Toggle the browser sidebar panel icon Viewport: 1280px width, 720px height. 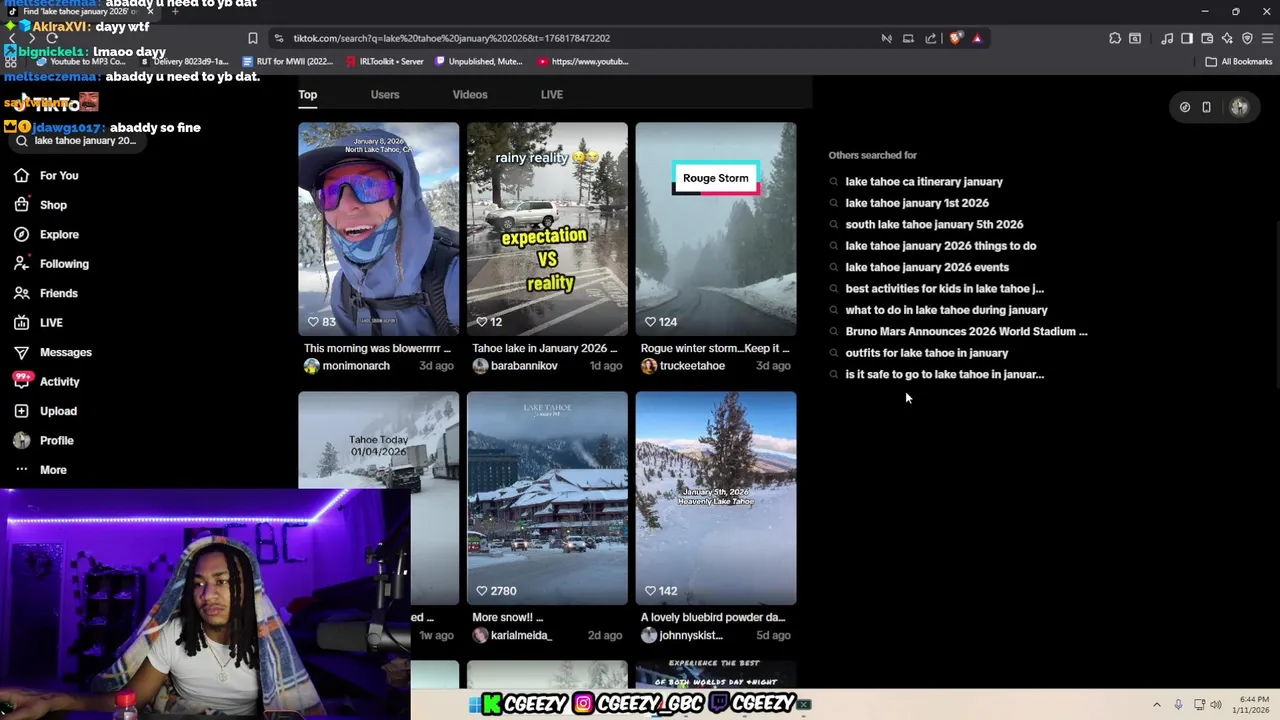[x=1187, y=38]
